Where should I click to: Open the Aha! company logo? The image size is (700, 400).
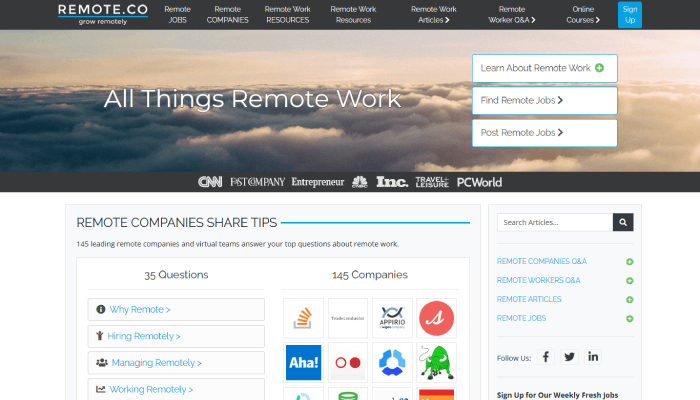pos(303,362)
